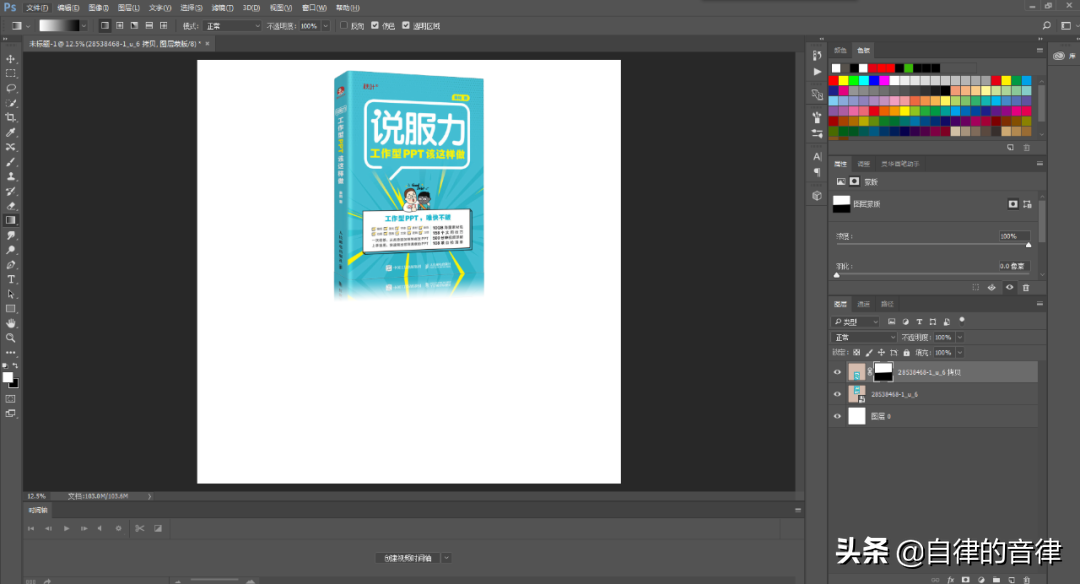
Task: Open the gradient picker dropdown arrow
Action: 83,25
